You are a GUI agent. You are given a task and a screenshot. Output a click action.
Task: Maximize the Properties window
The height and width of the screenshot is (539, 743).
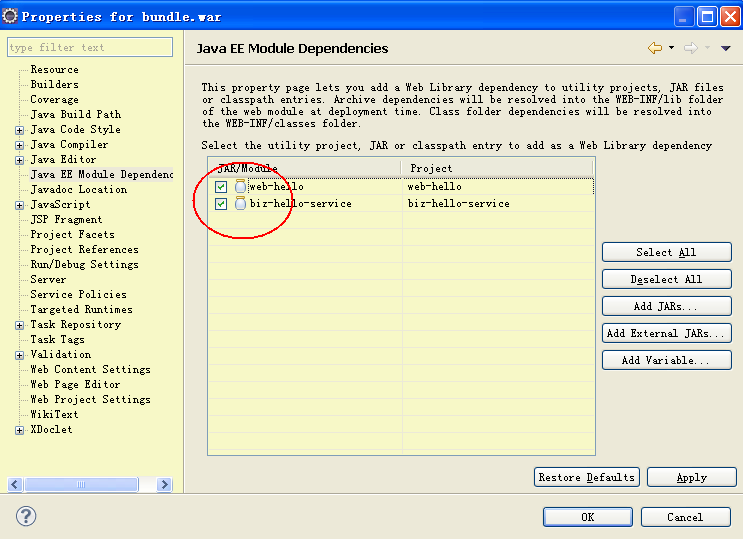[x=707, y=17]
